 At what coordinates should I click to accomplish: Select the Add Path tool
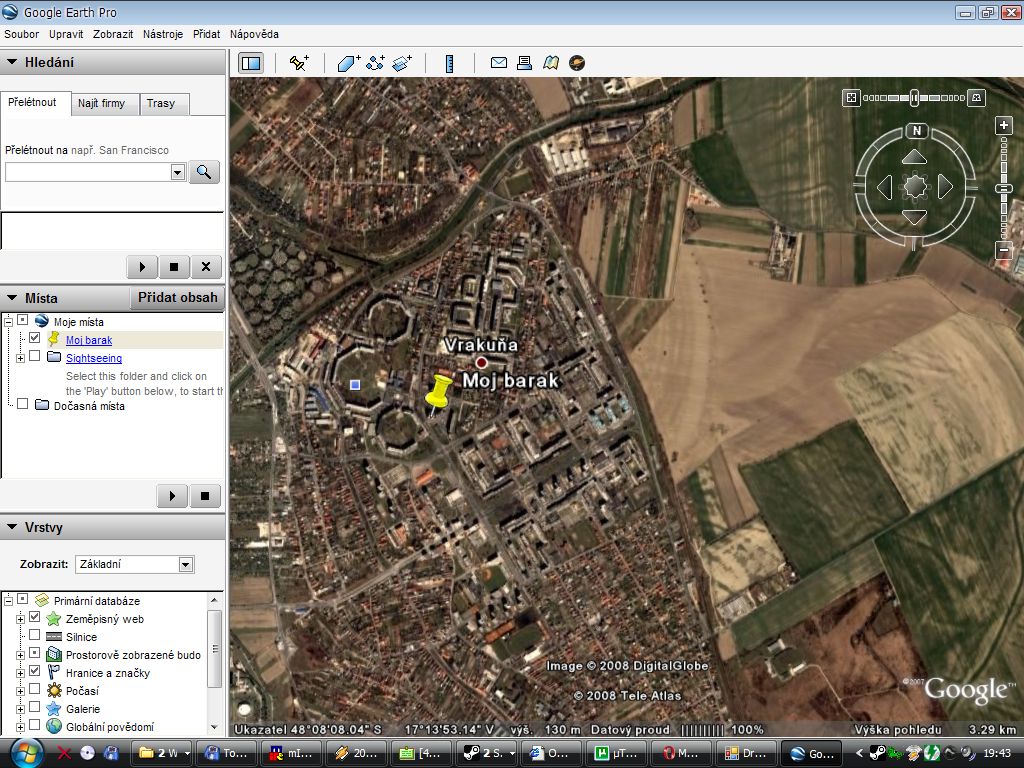(376, 63)
